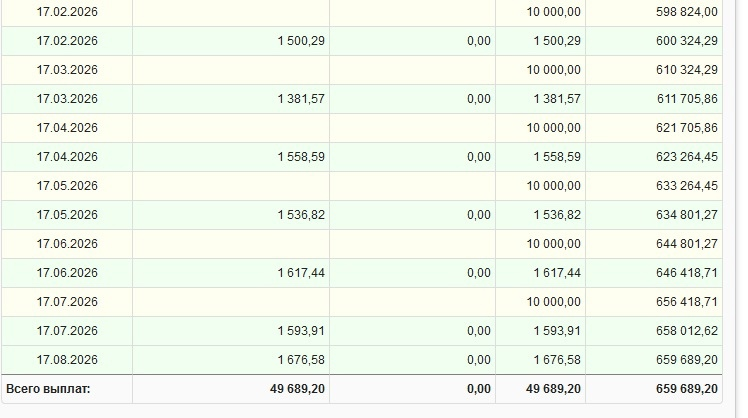Click the 17.08.2026 date cell

67,360
